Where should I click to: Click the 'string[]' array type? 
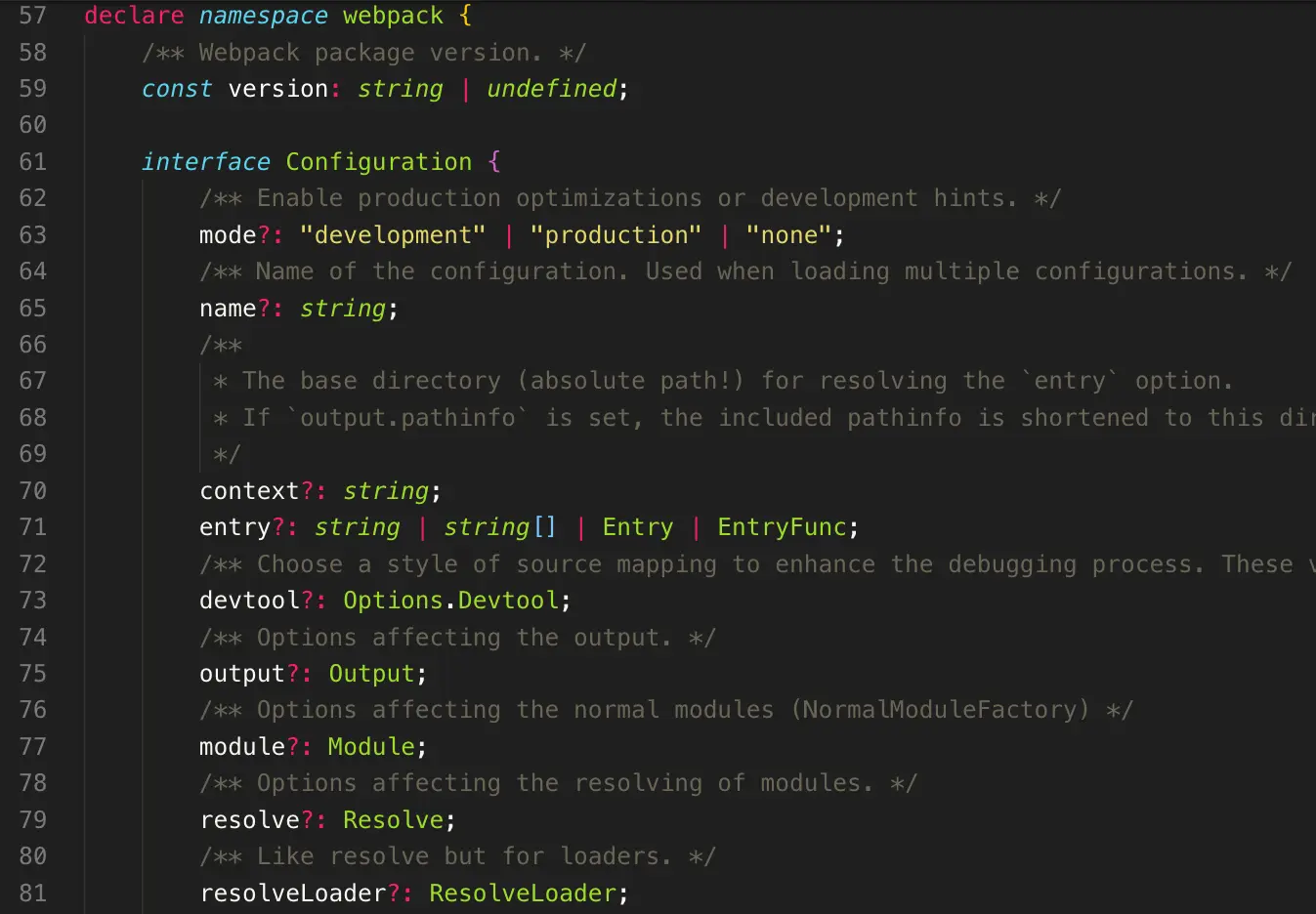click(x=500, y=527)
